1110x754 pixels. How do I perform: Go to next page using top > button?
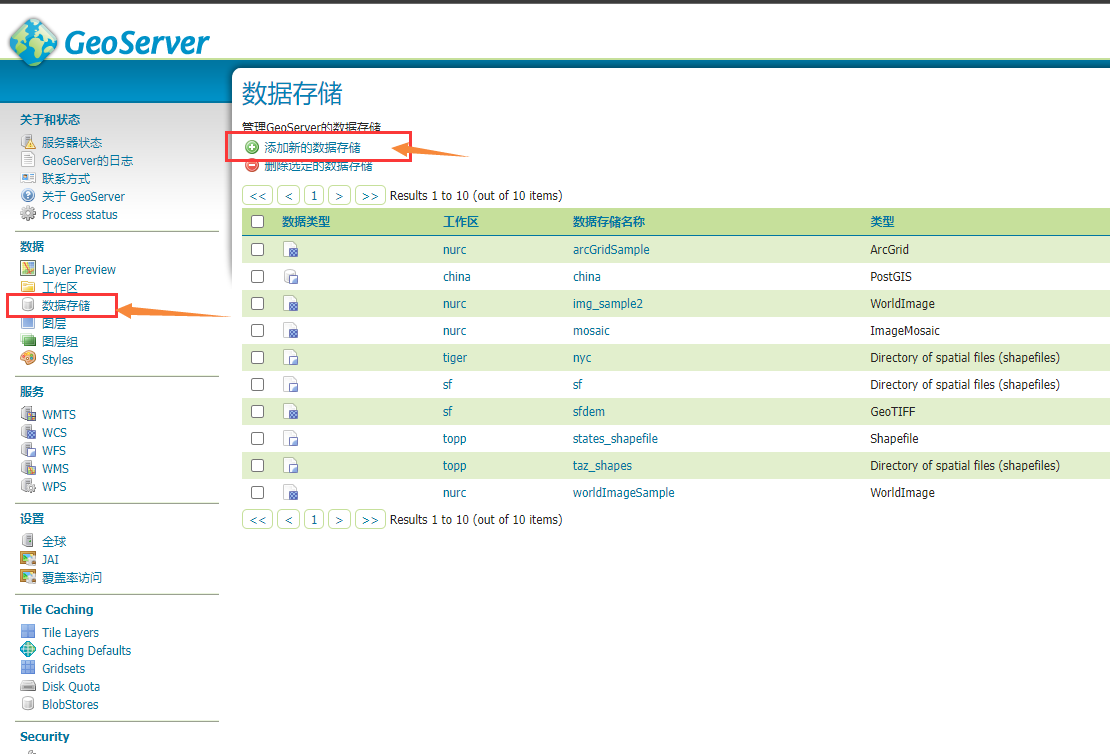coord(339,195)
